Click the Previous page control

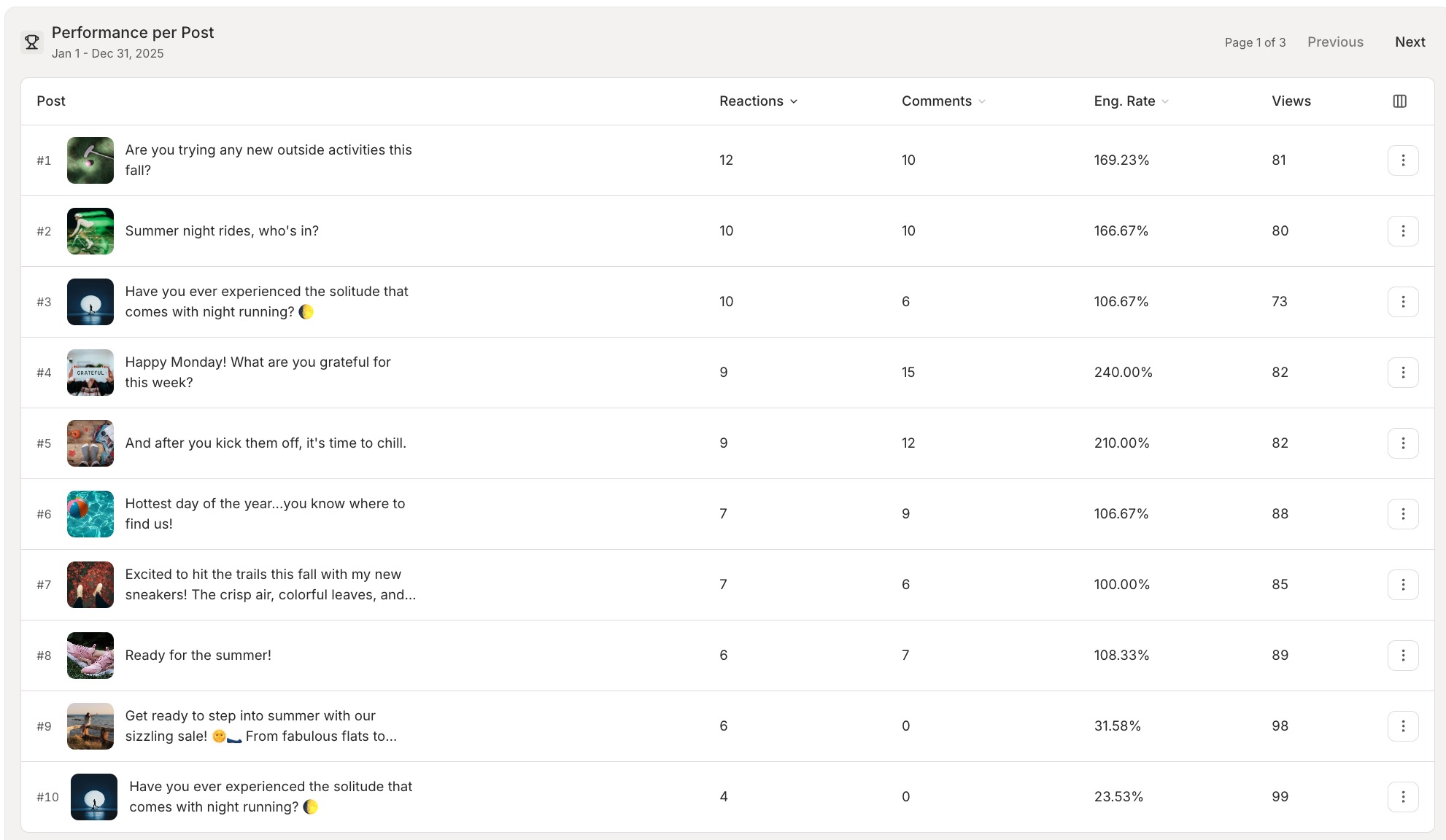pyautogui.click(x=1336, y=42)
